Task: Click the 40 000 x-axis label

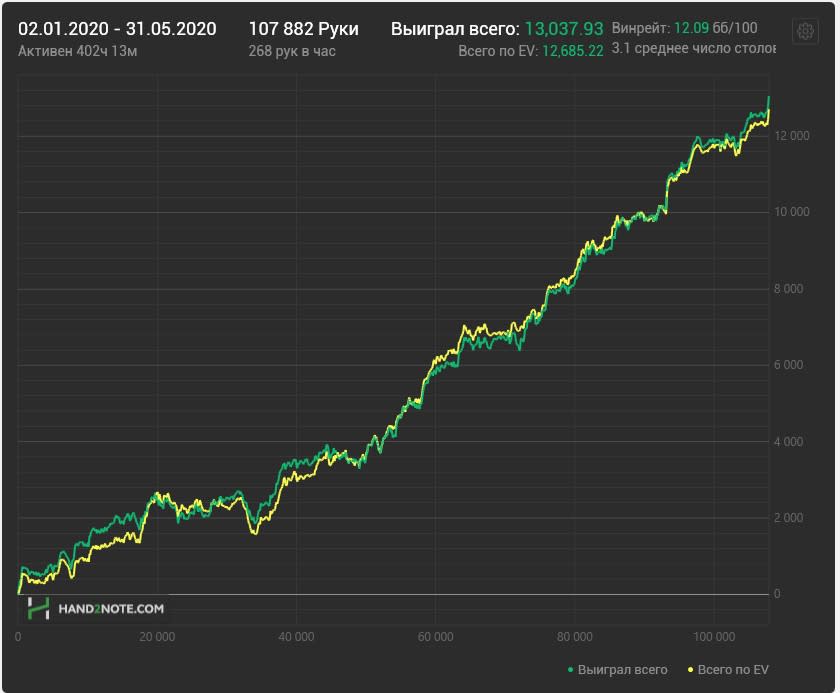Action: [296, 637]
